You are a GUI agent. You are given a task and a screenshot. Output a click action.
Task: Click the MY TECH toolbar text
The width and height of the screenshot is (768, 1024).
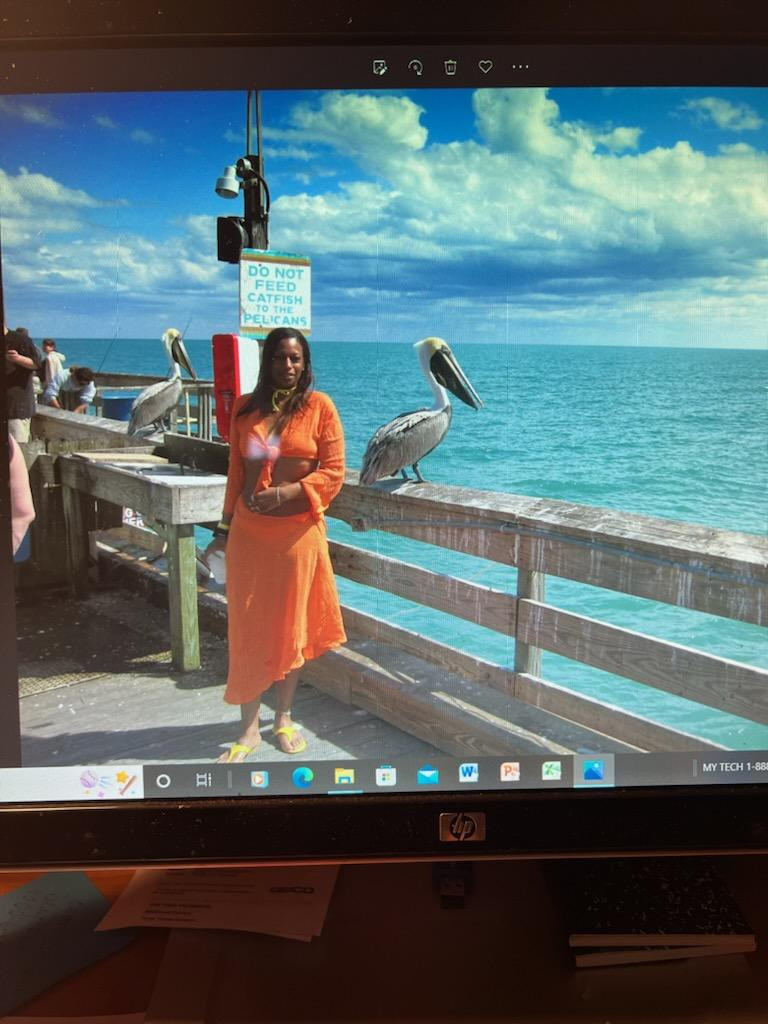click(730, 767)
